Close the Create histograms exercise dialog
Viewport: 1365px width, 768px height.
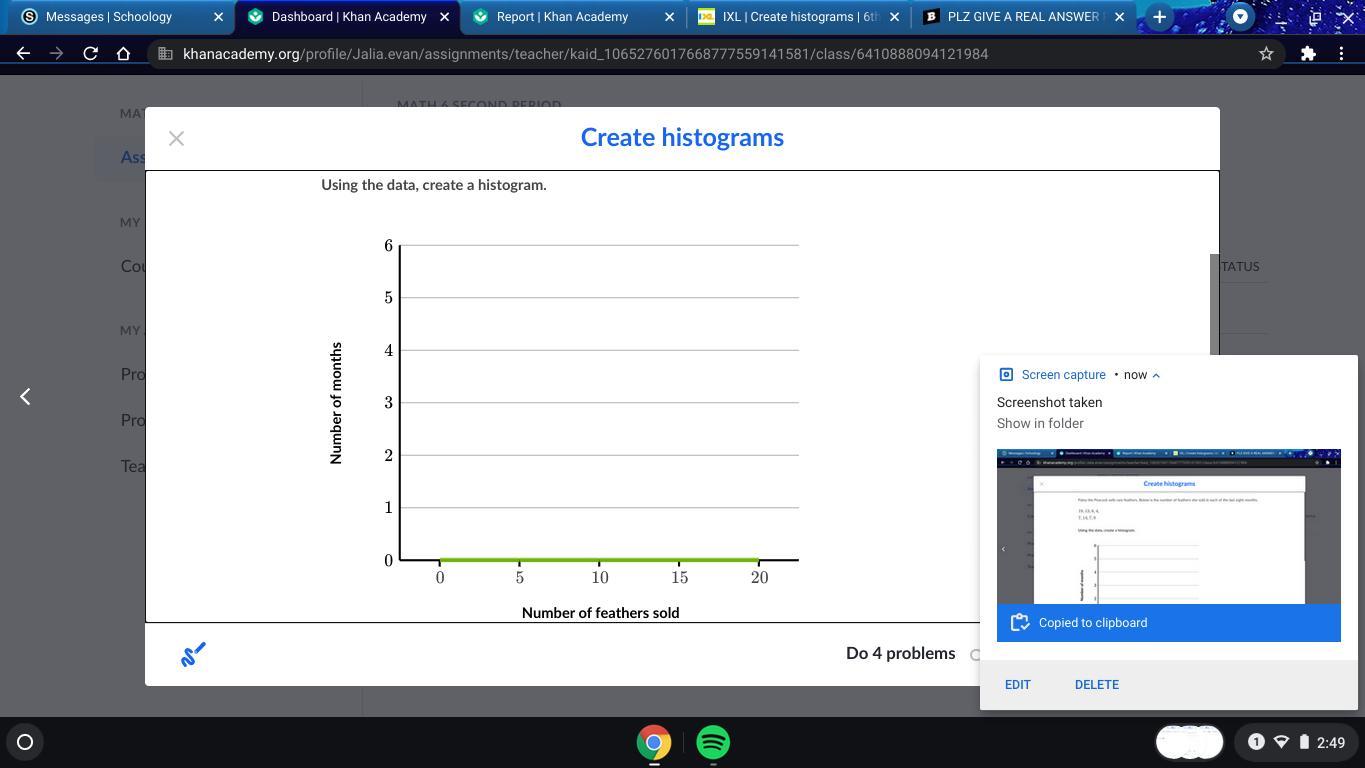176,138
